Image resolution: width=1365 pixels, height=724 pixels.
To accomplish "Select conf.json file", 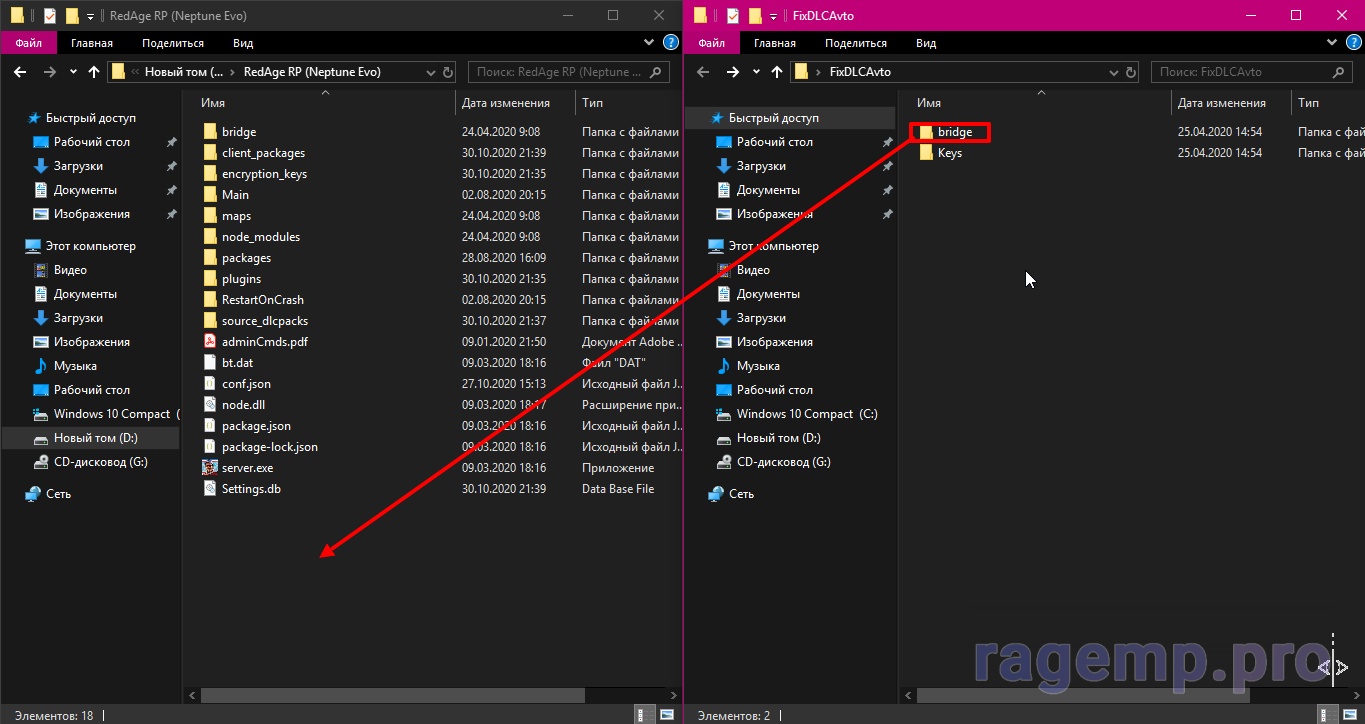I will (x=246, y=383).
